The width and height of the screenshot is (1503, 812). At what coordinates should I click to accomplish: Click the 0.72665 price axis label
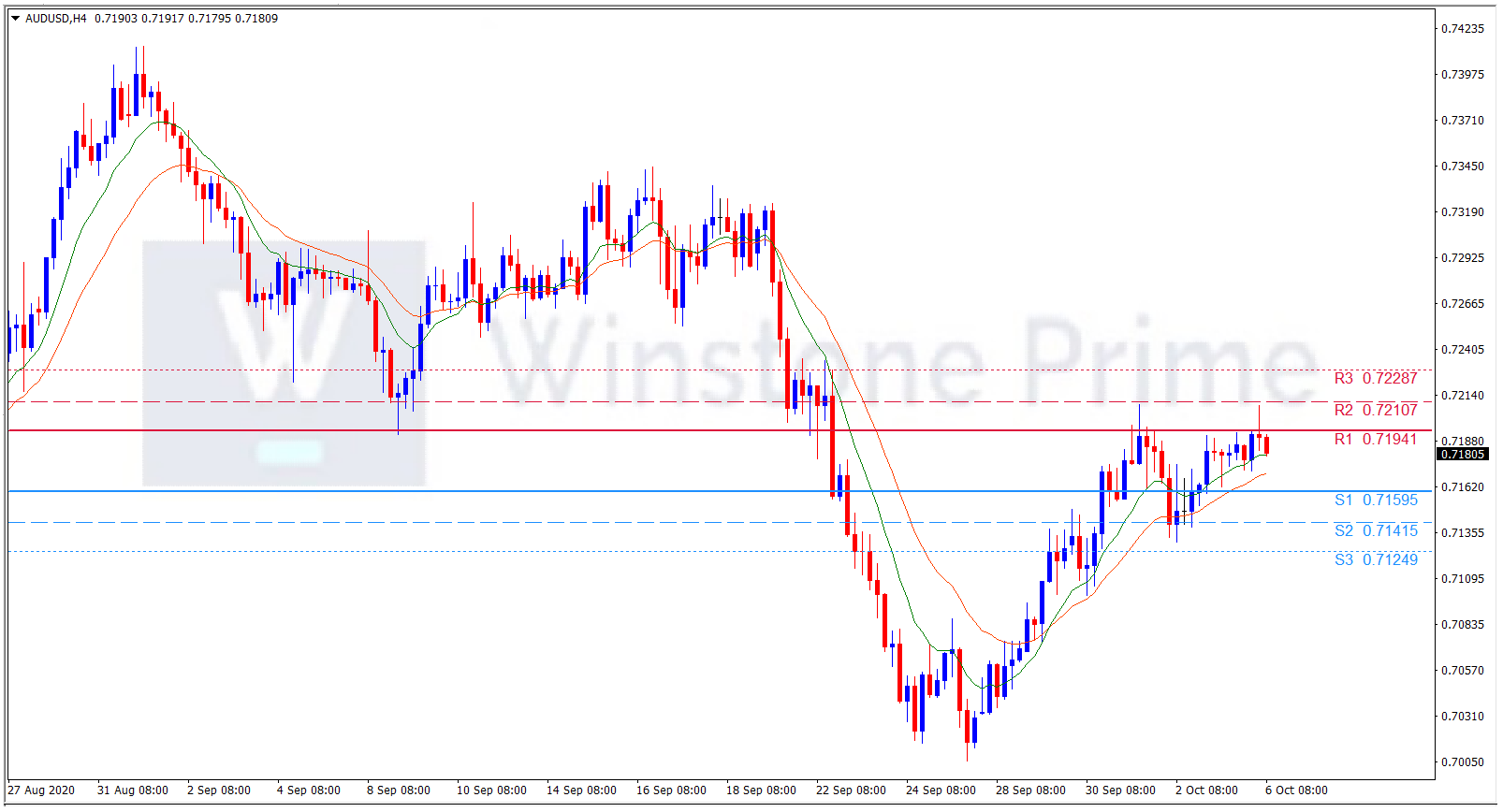tap(1462, 304)
